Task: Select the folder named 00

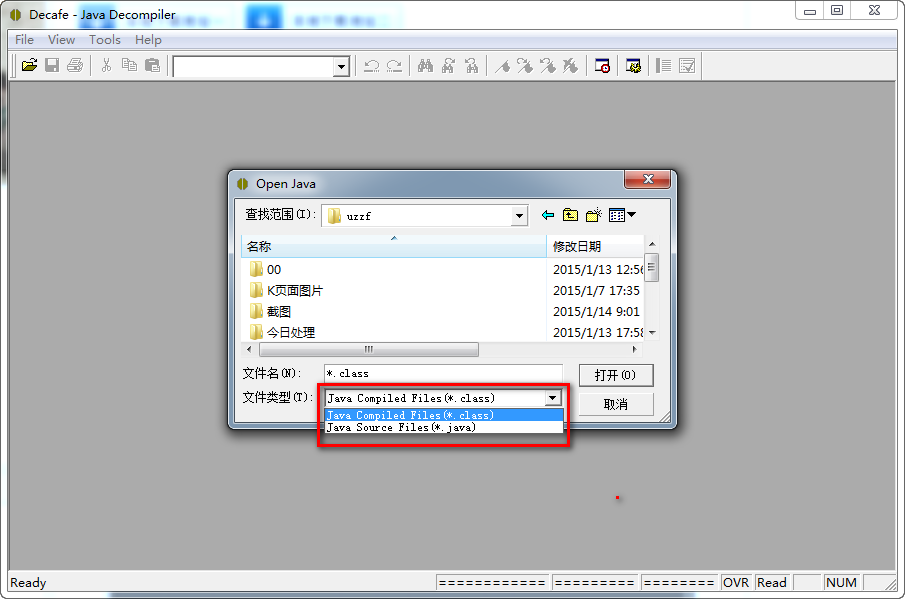Action: [x=265, y=269]
